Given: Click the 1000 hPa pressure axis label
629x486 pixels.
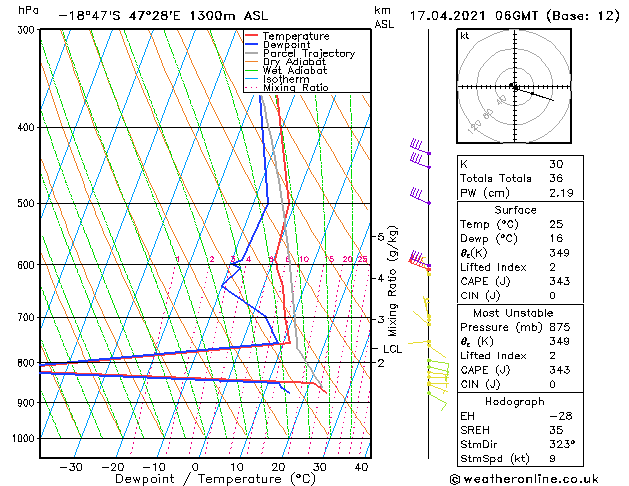Looking at the screenshot, I should 26,438.
